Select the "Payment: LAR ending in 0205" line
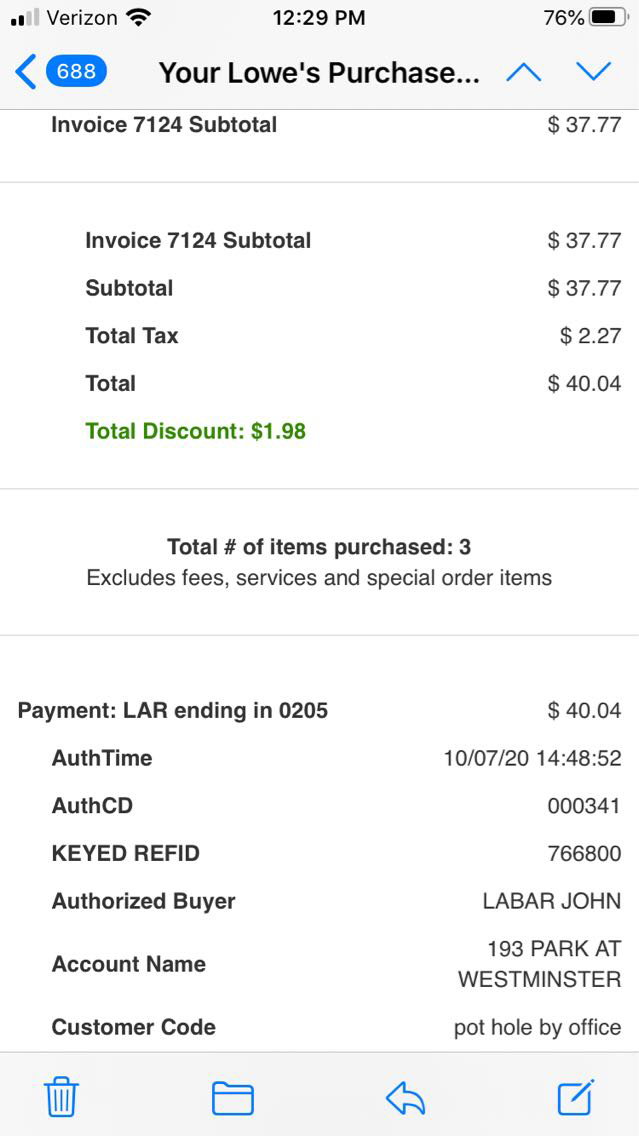639x1136 pixels. point(173,711)
